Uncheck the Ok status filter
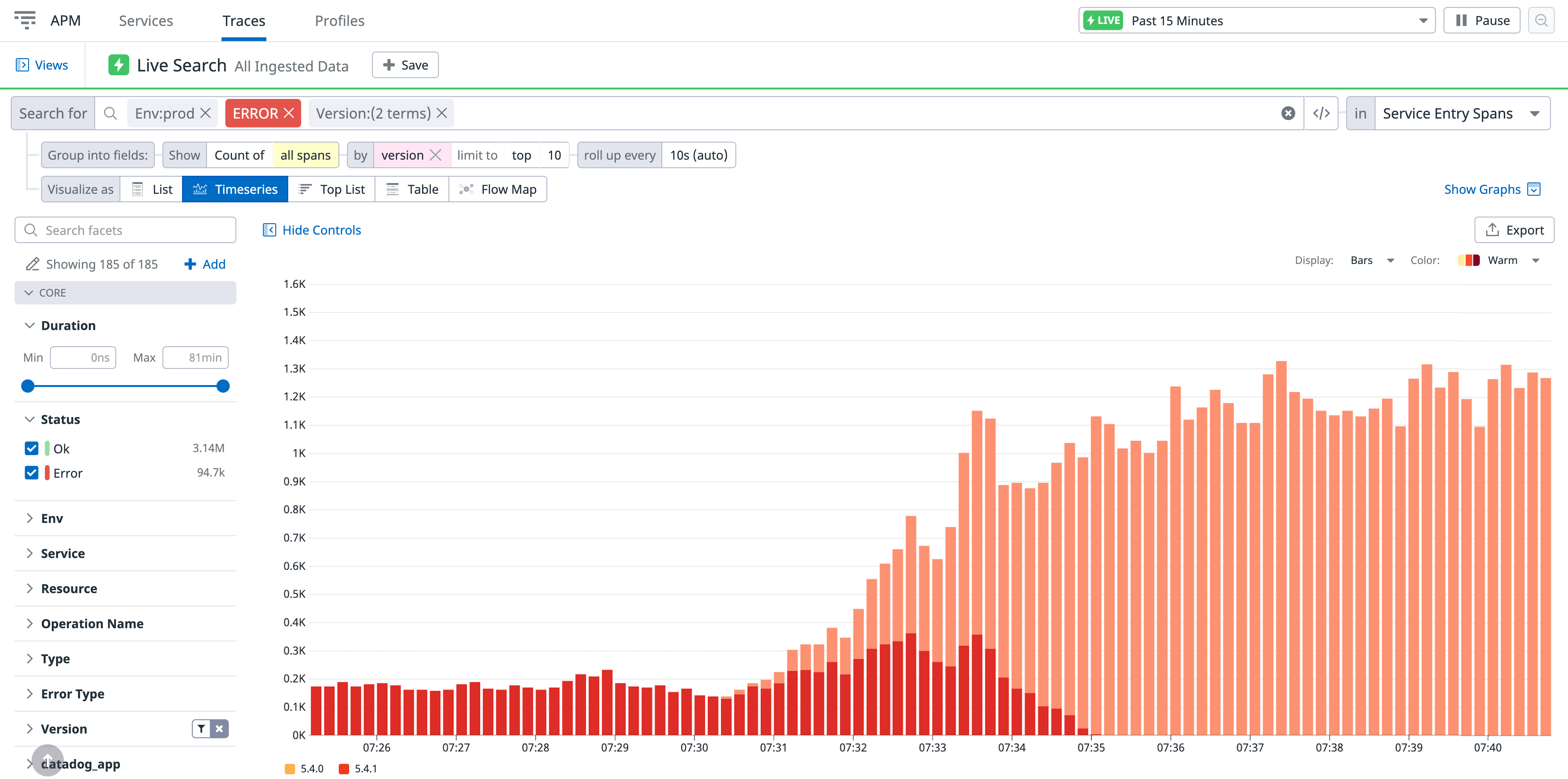The width and height of the screenshot is (1568, 779). 31,448
